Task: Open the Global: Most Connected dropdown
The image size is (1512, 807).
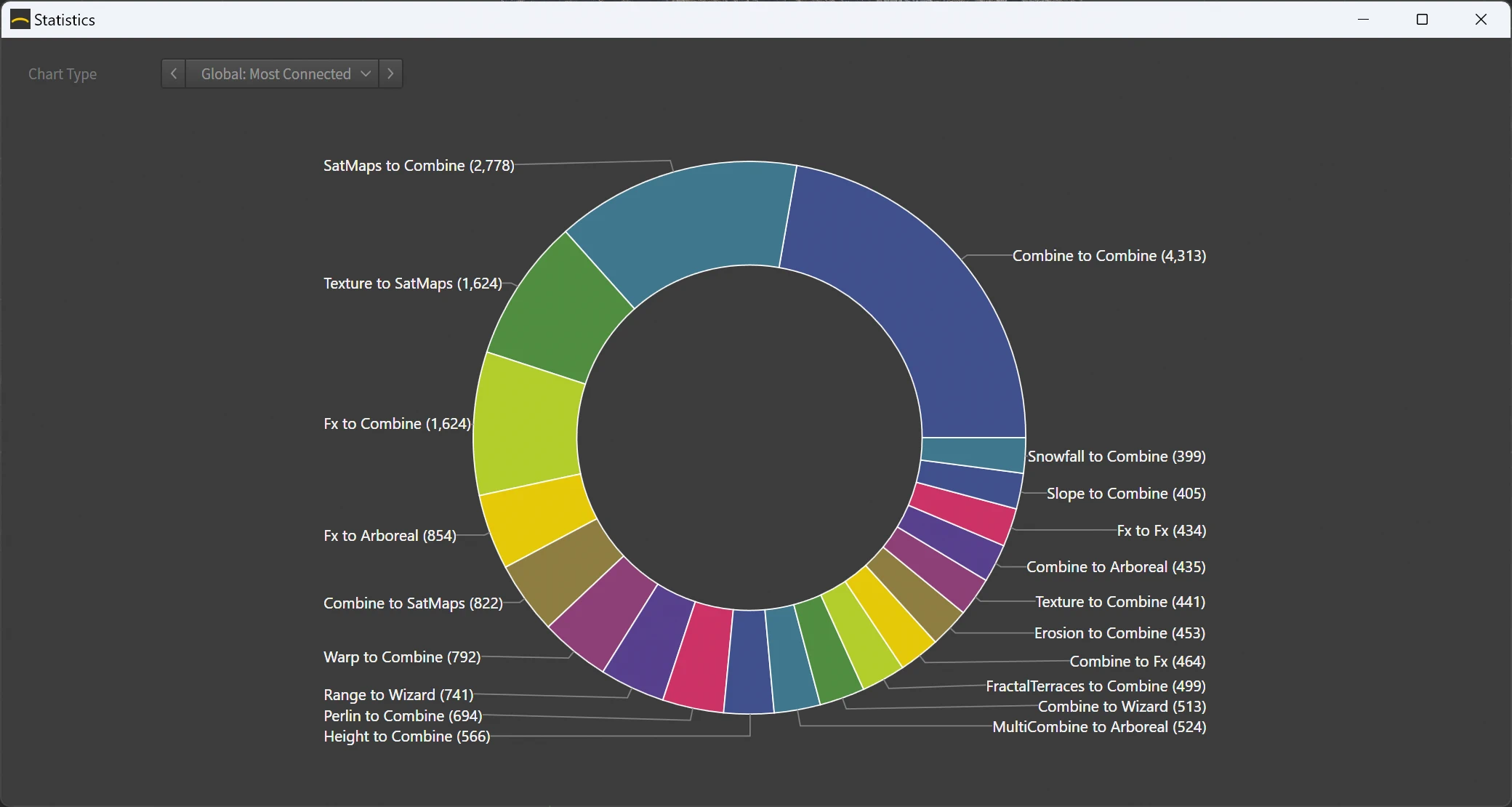Action: tap(282, 73)
